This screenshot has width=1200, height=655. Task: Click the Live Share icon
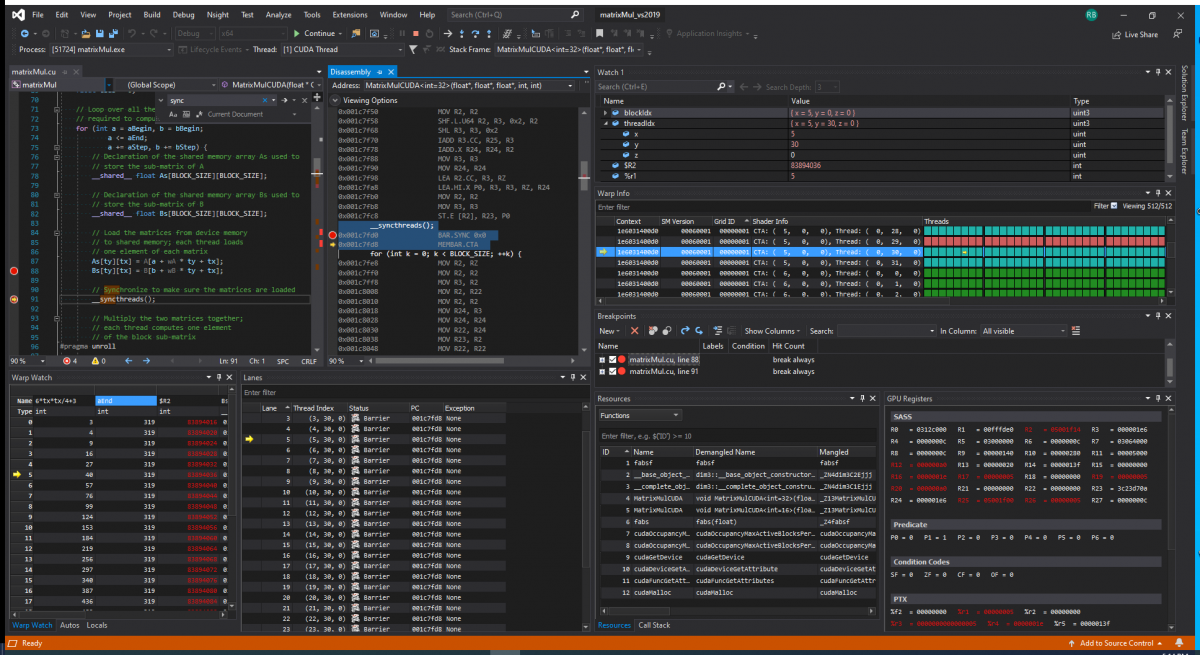[1134, 34]
